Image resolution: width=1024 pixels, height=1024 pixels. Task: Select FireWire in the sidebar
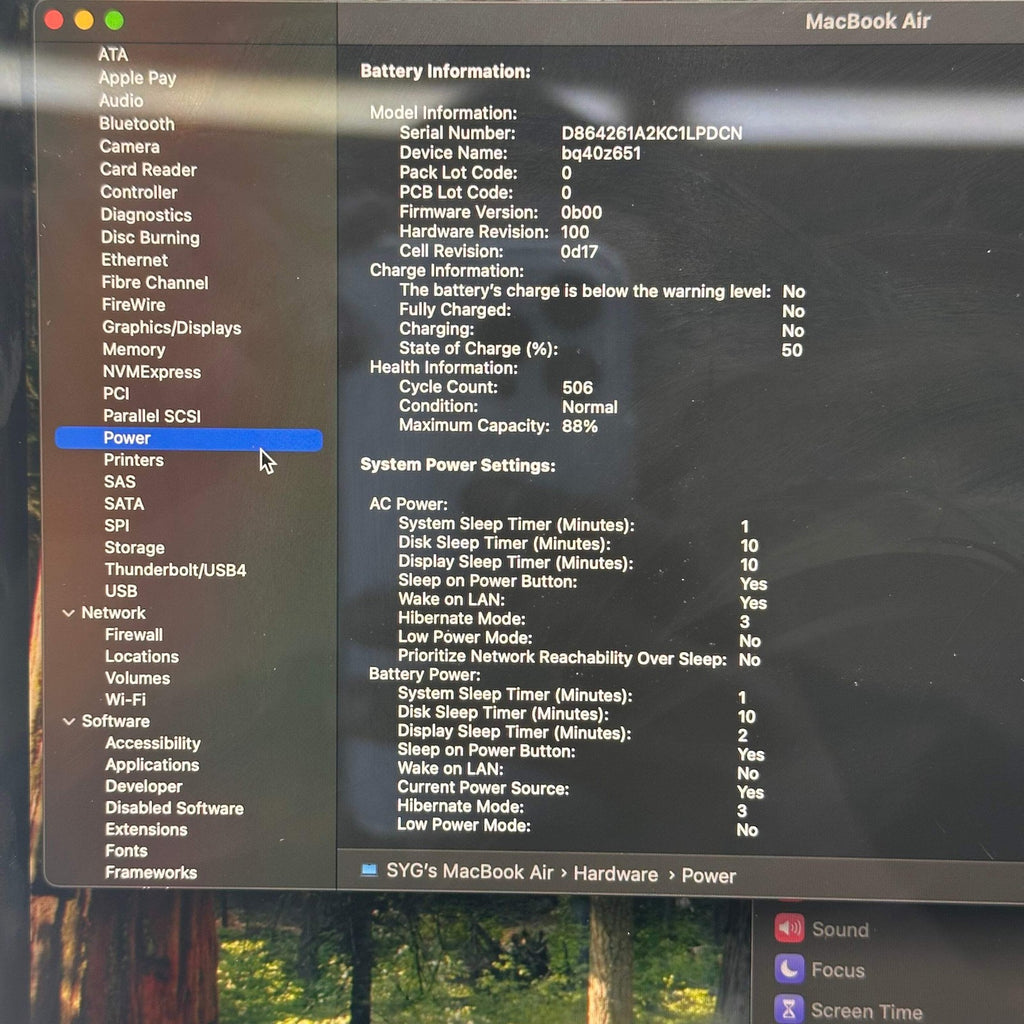(134, 304)
